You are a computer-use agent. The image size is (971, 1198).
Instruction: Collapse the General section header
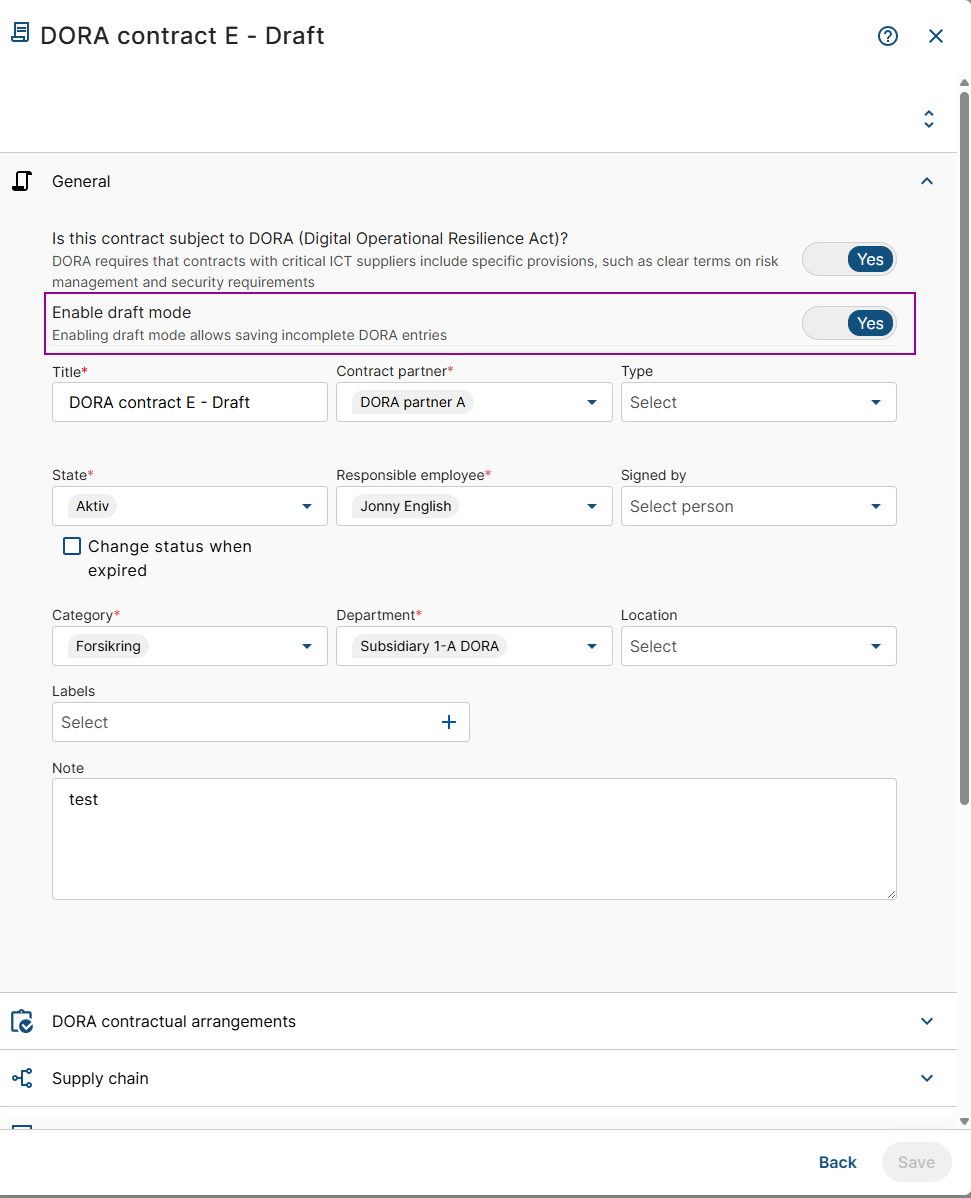(927, 181)
